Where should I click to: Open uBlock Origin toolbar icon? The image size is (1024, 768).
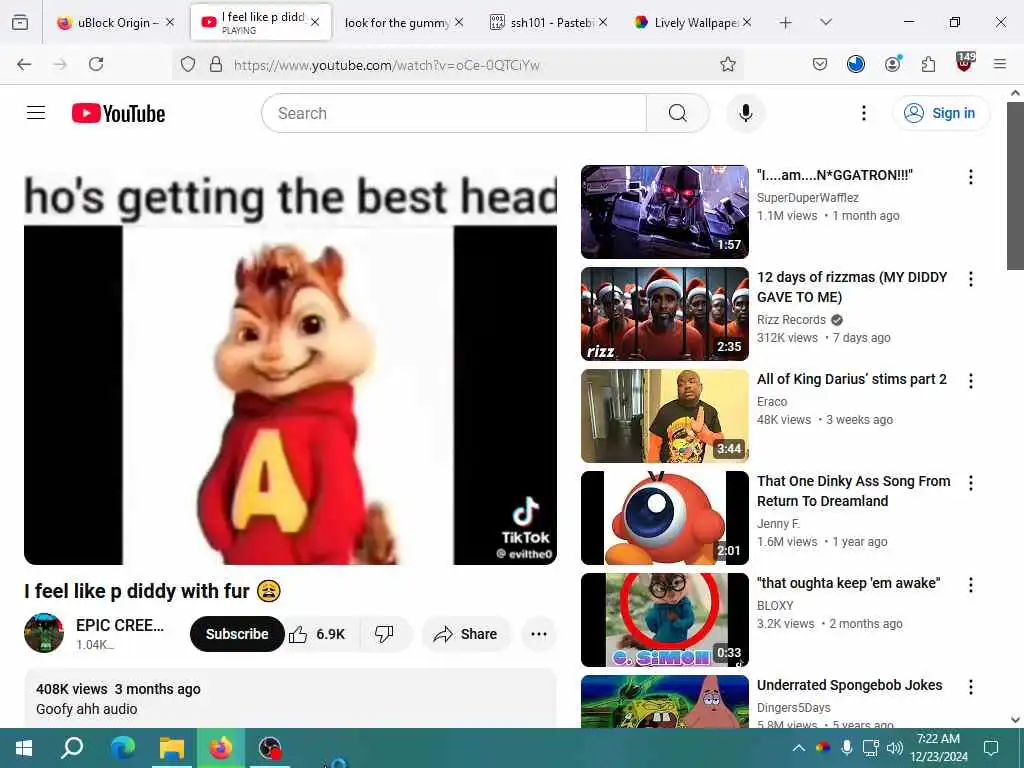point(965,63)
